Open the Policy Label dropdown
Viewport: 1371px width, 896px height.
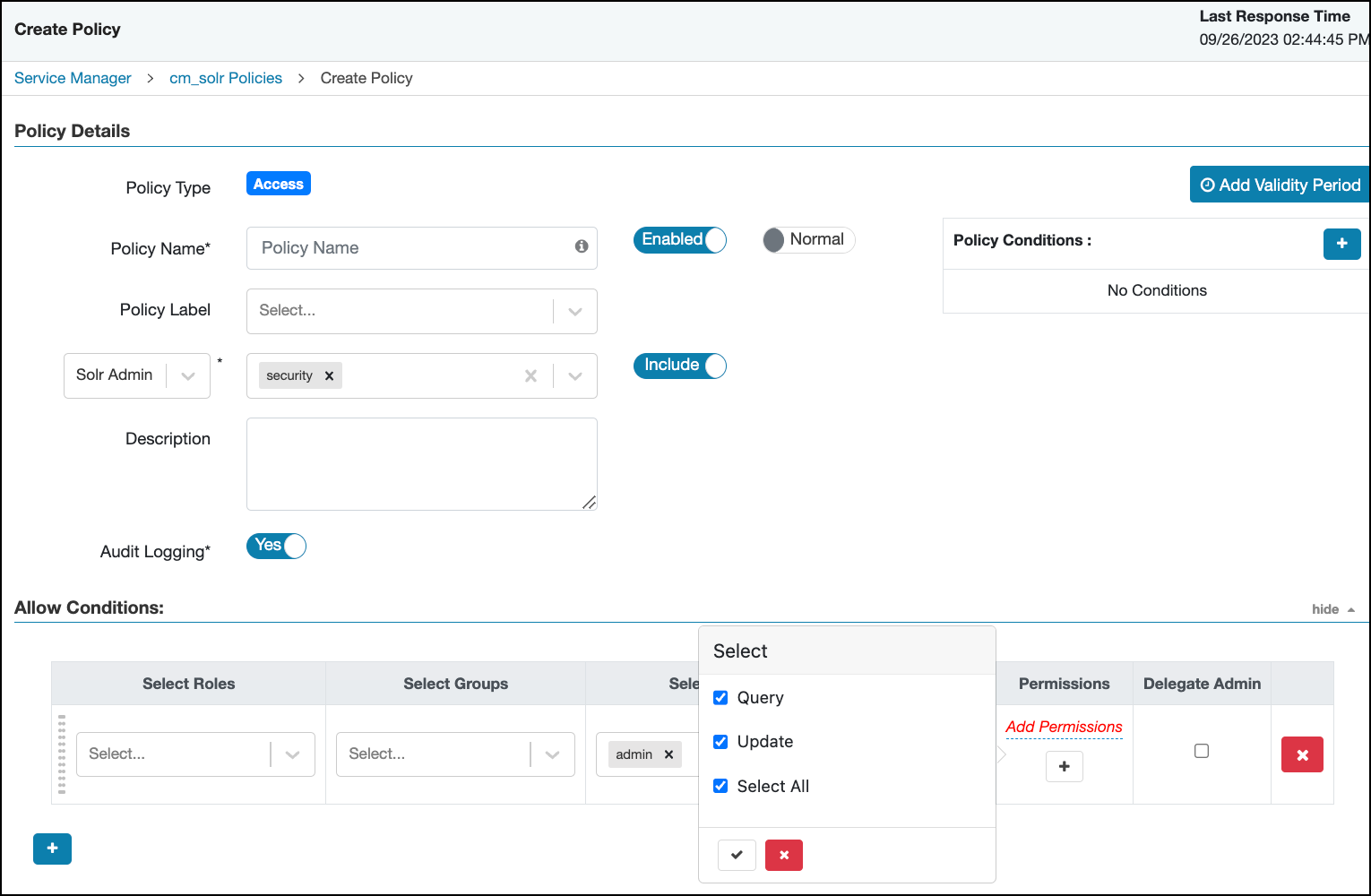click(x=574, y=311)
